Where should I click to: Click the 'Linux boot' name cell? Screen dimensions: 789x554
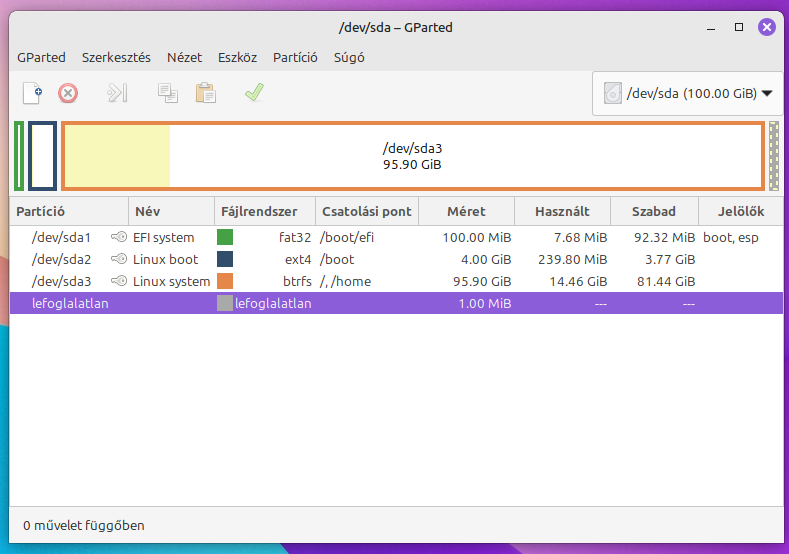[x=166, y=259]
